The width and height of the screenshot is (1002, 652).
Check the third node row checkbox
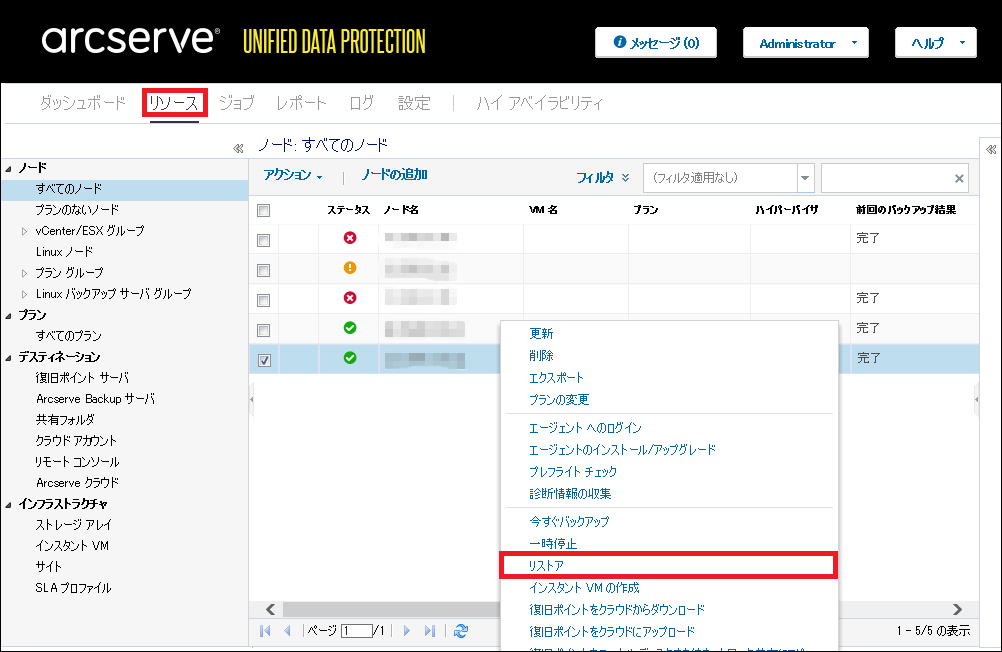point(263,300)
